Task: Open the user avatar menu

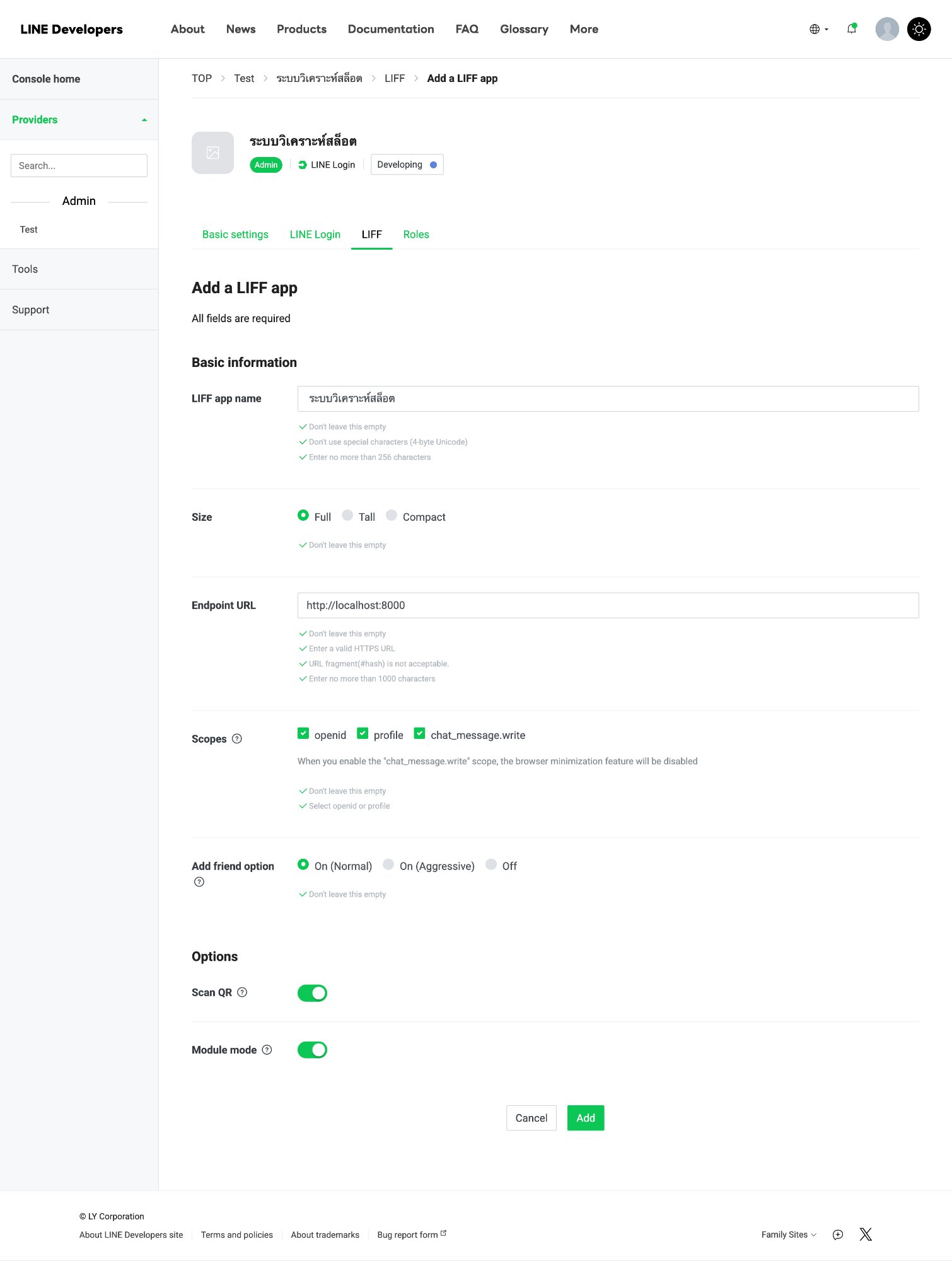Action: (887, 29)
